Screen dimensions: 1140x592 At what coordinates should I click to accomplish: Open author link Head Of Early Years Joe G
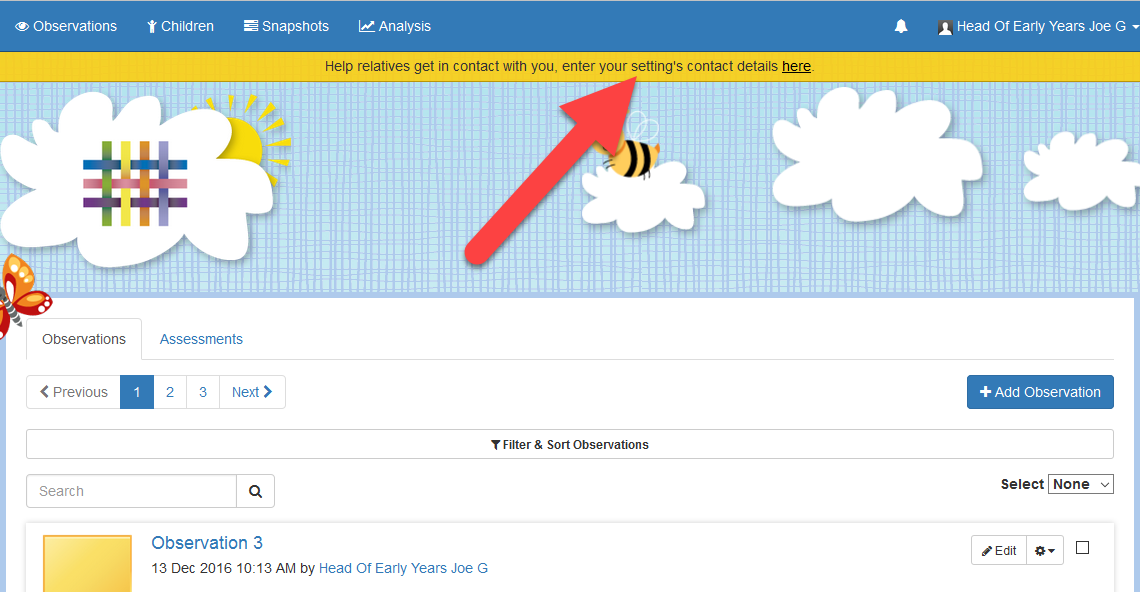pos(404,568)
